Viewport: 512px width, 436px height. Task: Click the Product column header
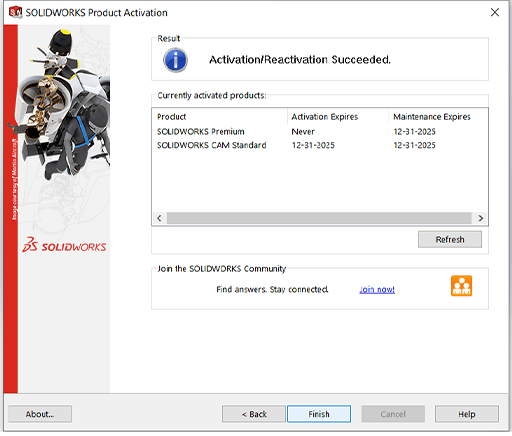point(220,117)
